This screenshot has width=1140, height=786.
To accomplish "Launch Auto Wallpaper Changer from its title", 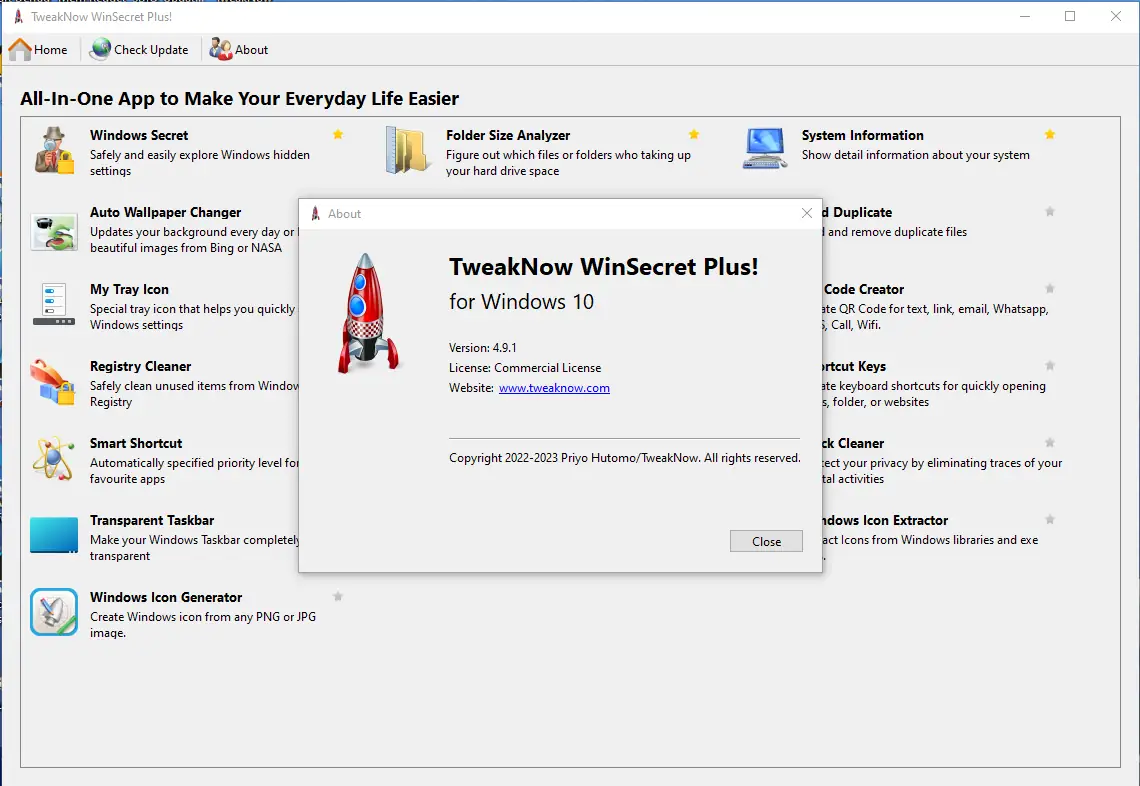I will pos(166,212).
